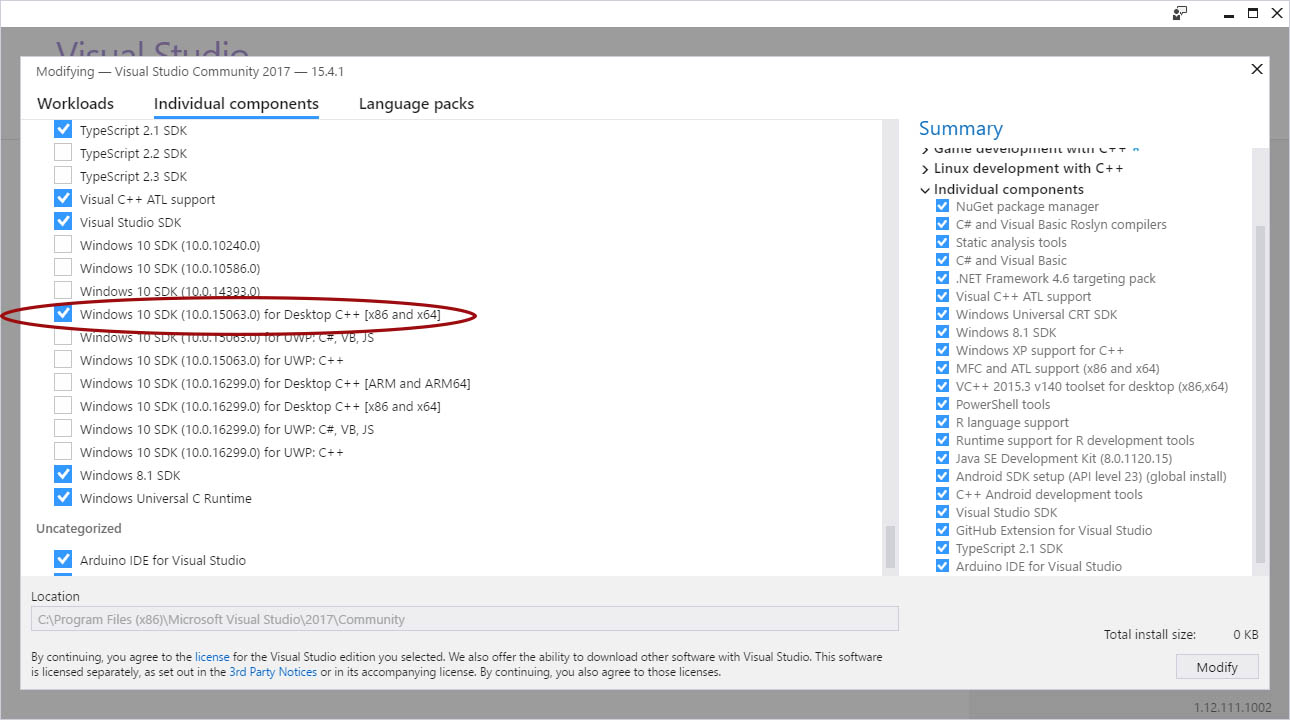The width and height of the screenshot is (1290, 720).
Task: Uncheck C++ Android development tools
Action: tap(942, 495)
